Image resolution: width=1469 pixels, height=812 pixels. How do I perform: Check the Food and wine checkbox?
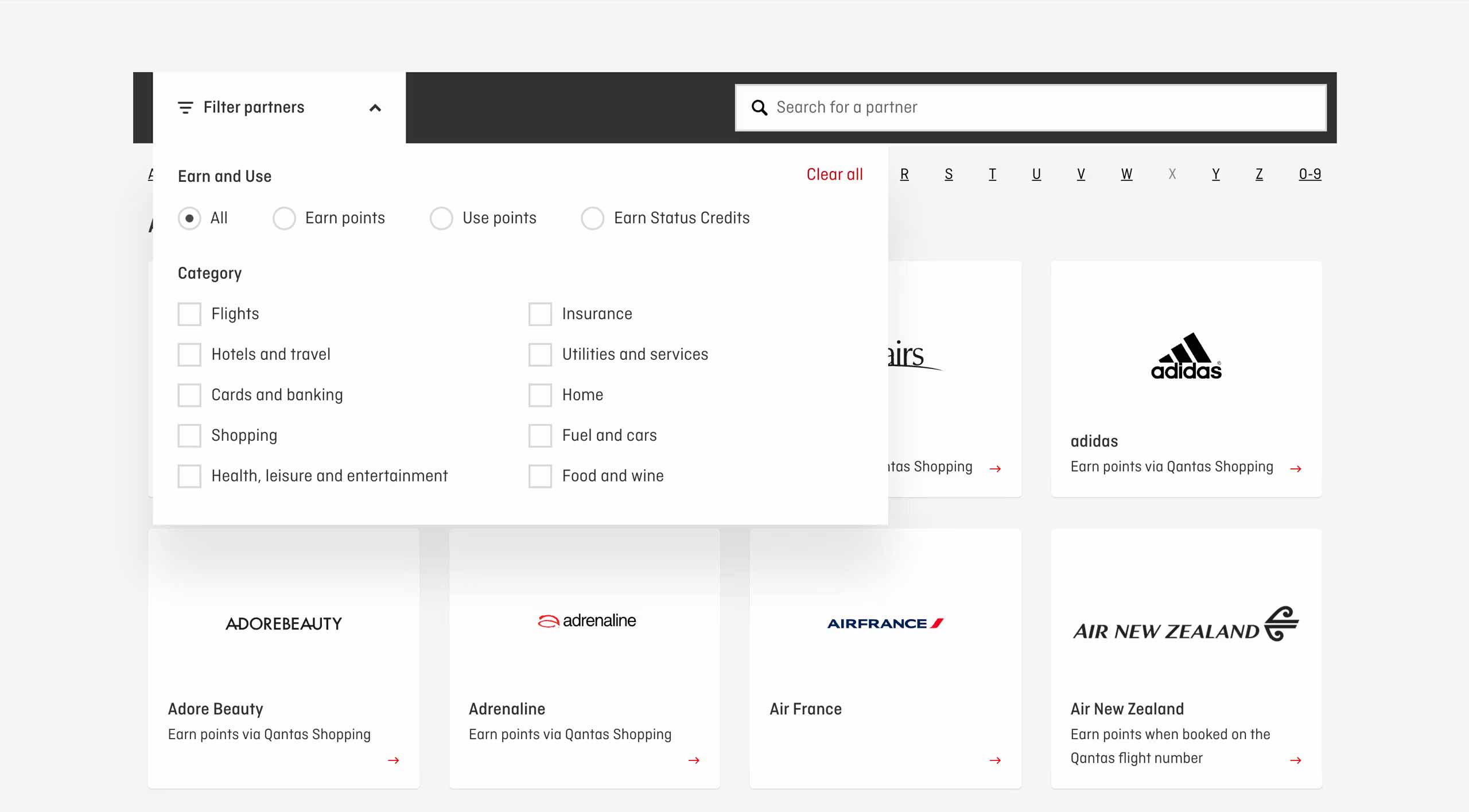540,476
